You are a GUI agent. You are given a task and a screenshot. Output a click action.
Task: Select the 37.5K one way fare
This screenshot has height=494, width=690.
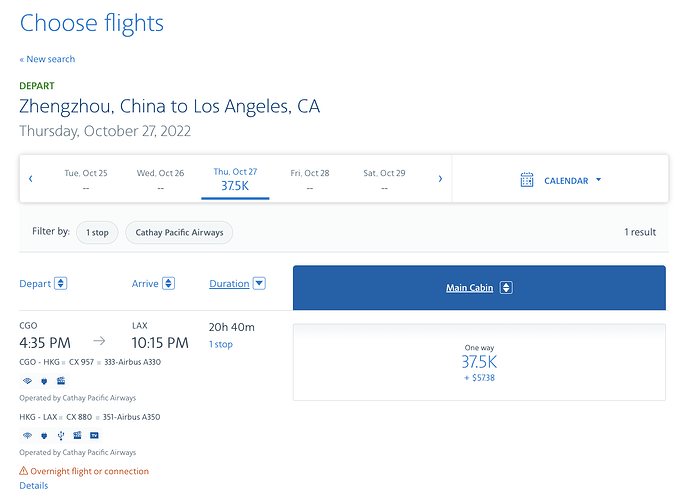pyautogui.click(x=479, y=362)
